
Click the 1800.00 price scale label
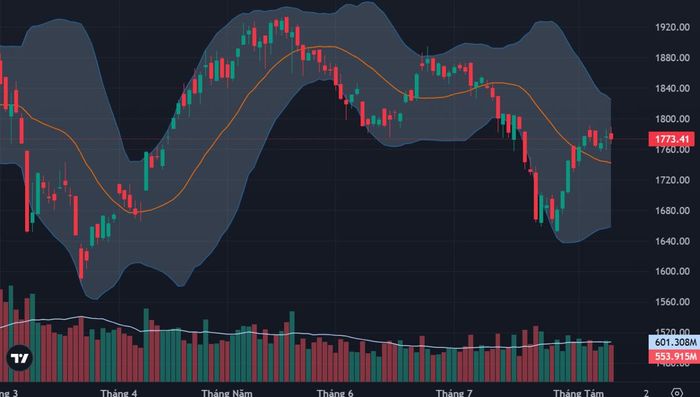(672, 119)
